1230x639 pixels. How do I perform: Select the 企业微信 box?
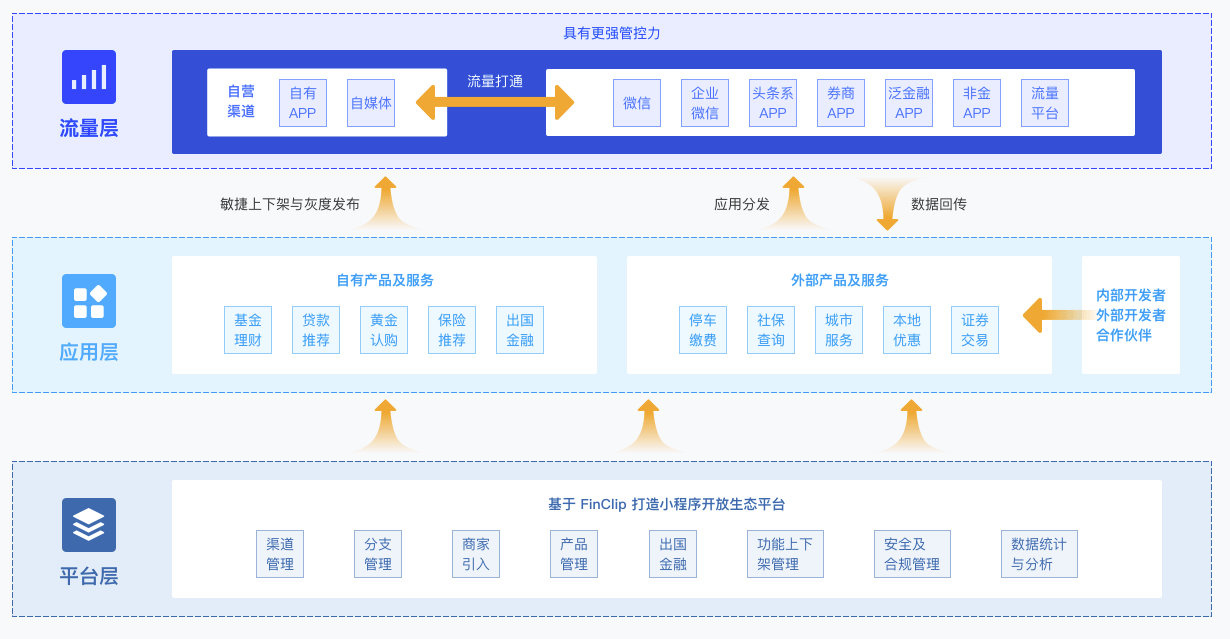point(705,103)
